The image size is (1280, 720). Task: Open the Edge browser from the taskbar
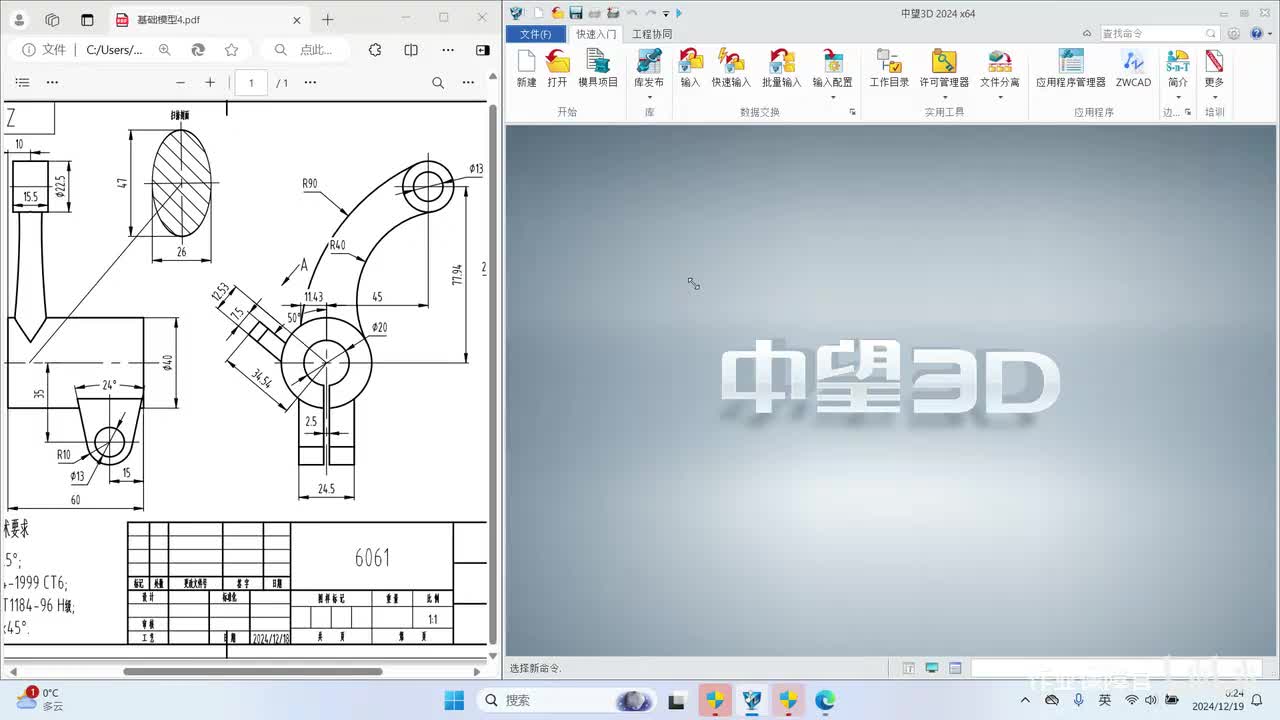point(825,700)
